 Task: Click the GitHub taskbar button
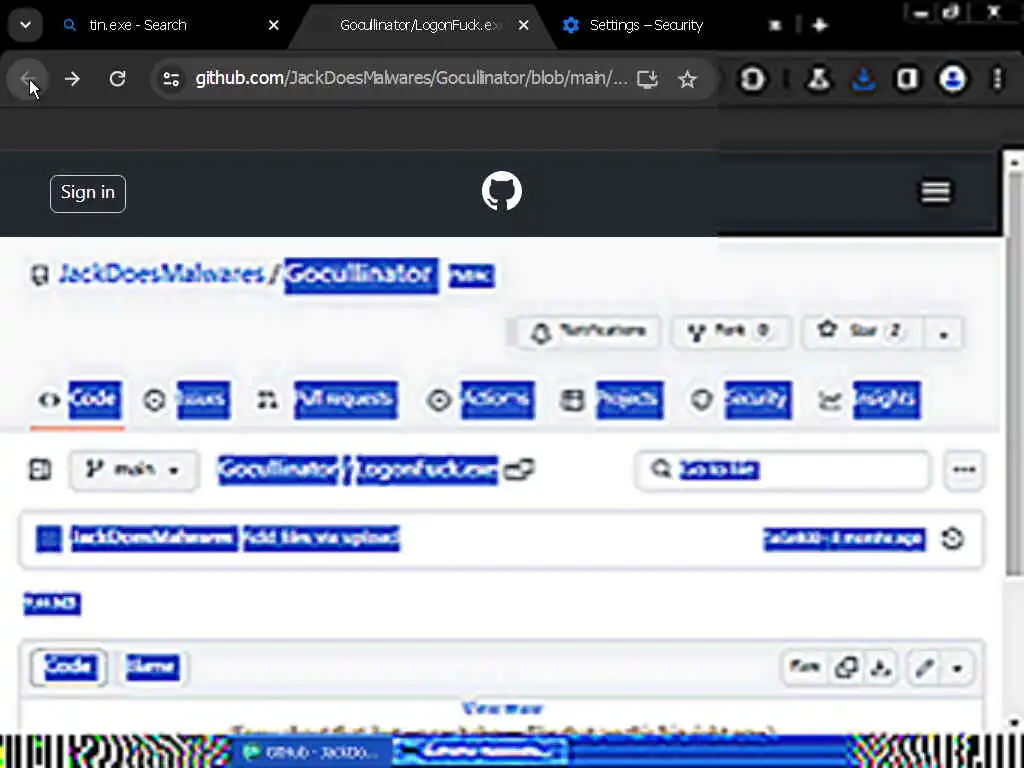[x=312, y=752]
